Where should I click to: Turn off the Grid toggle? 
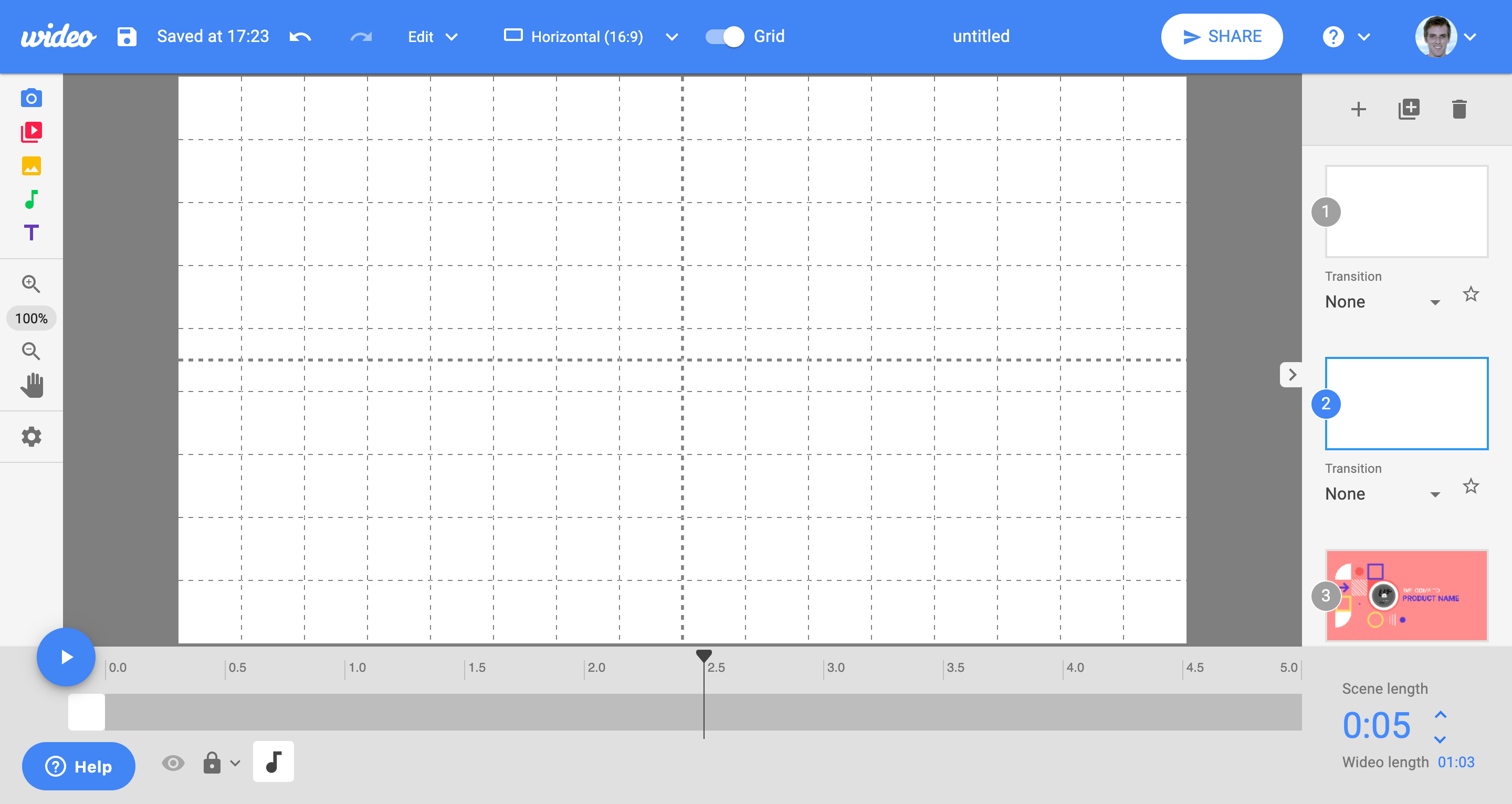coord(724,36)
